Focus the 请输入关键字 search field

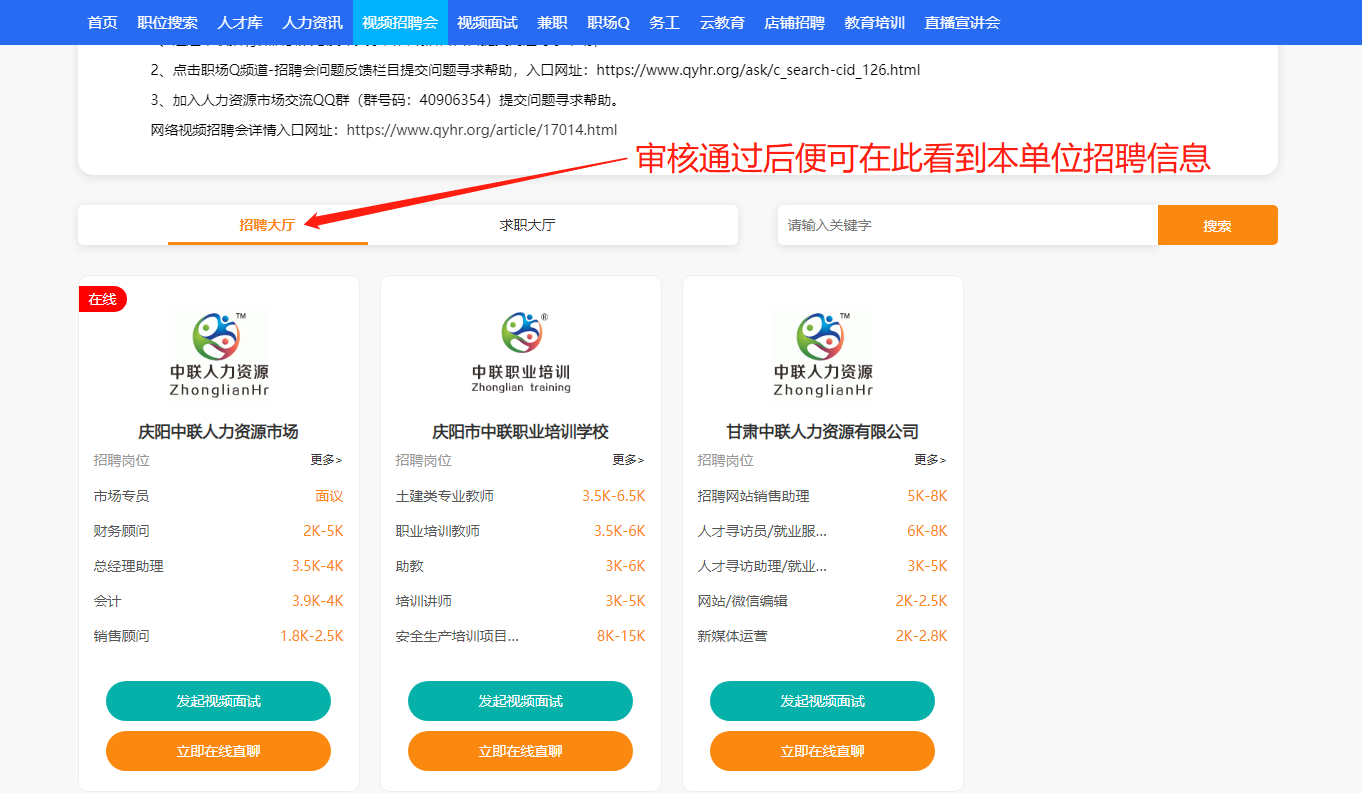pos(967,225)
